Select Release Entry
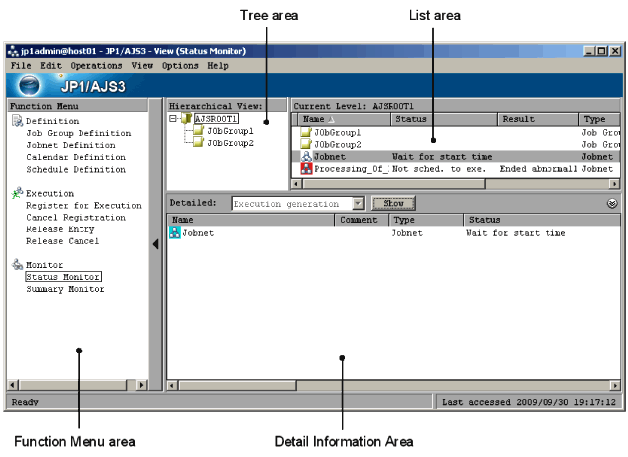The width and height of the screenshot is (628, 457). [60, 229]
